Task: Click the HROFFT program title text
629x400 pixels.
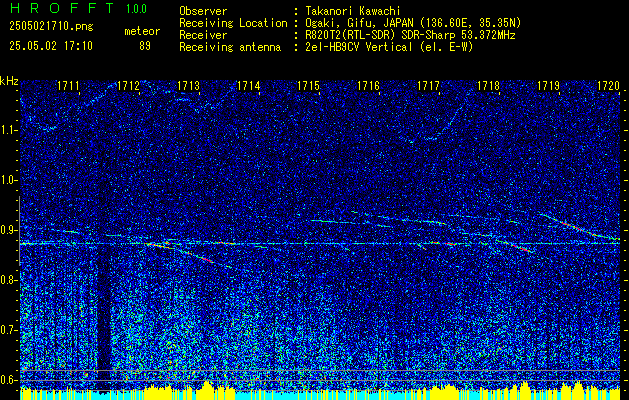Action: coord(62,8)
